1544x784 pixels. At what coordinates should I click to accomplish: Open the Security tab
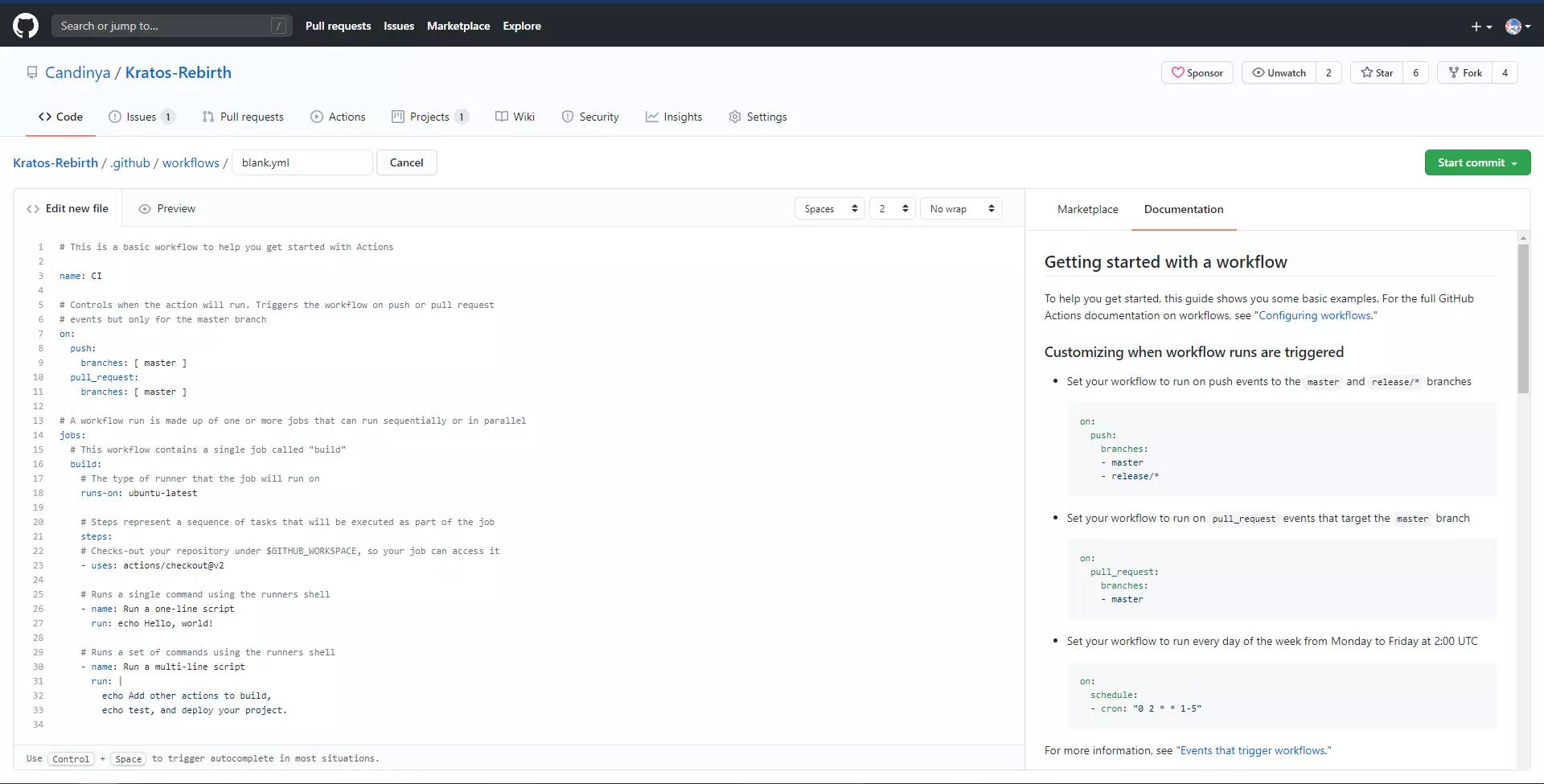click(x=590, y=117)
